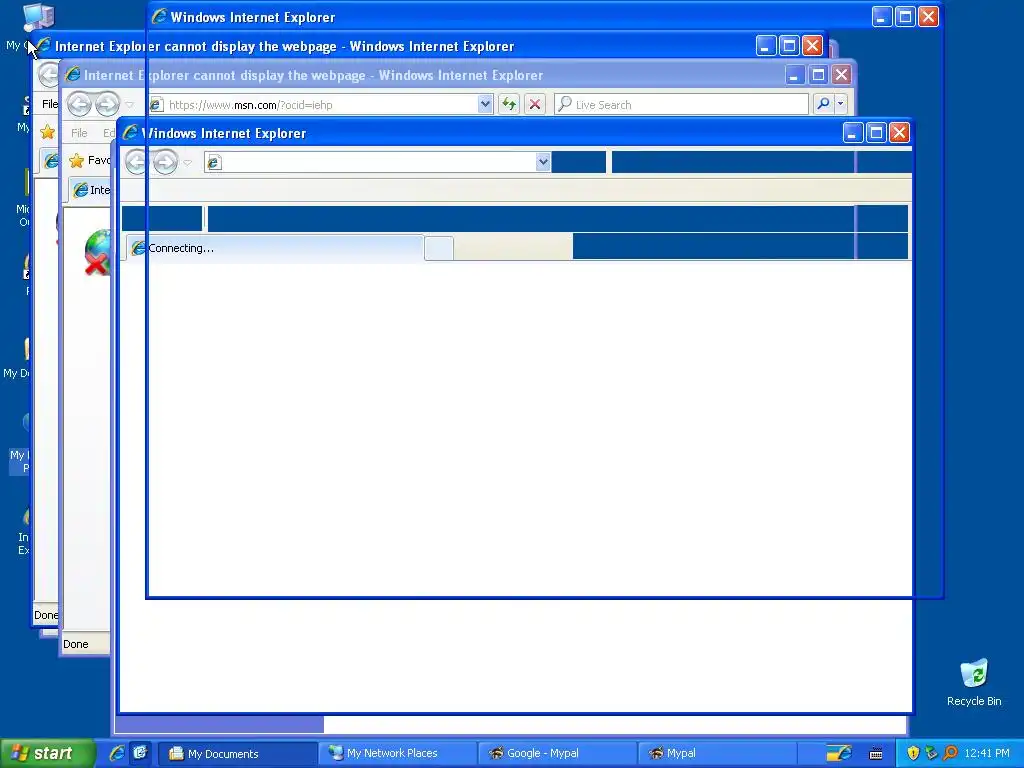Click the IE logo in front window title bar

[x=131, y=133]
